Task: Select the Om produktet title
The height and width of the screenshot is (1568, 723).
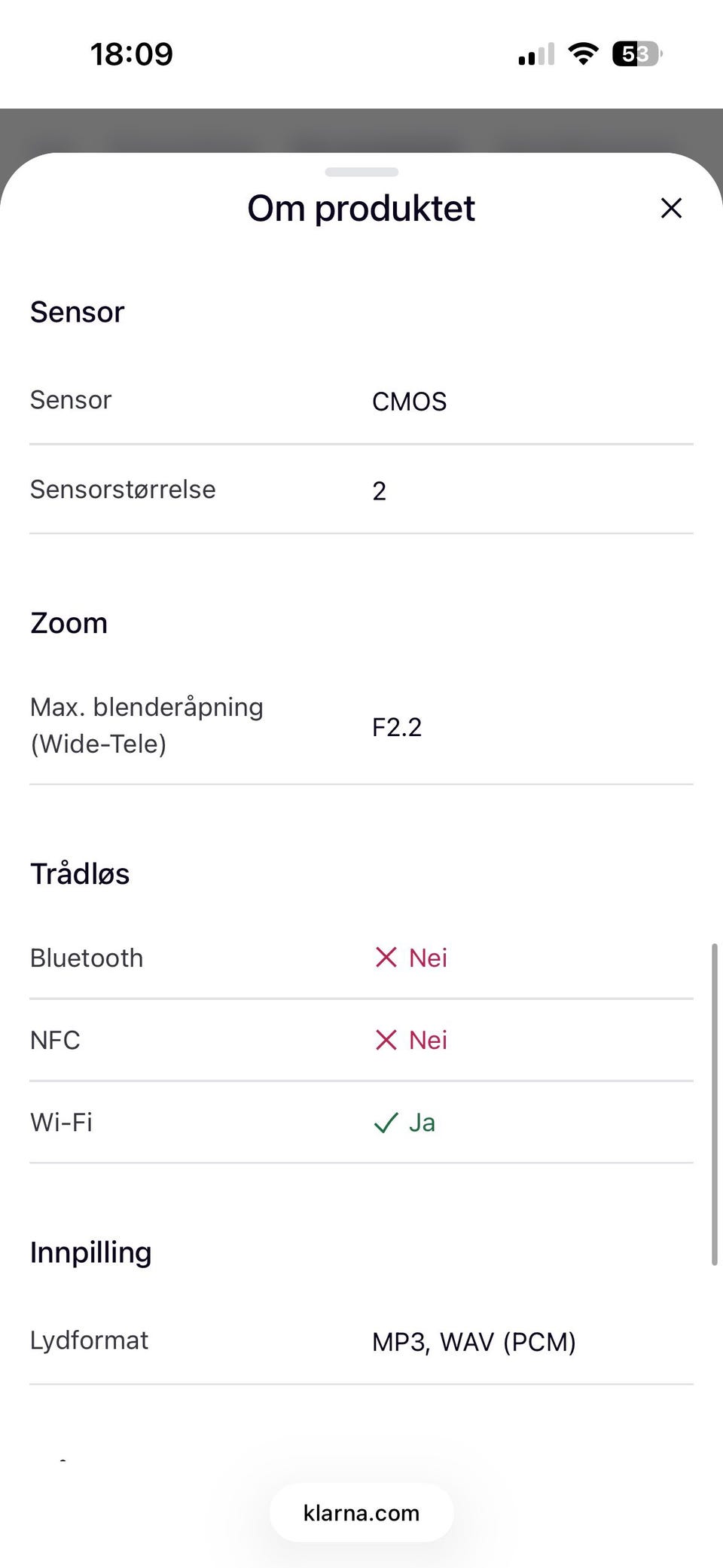Action: tap(361, 208)
